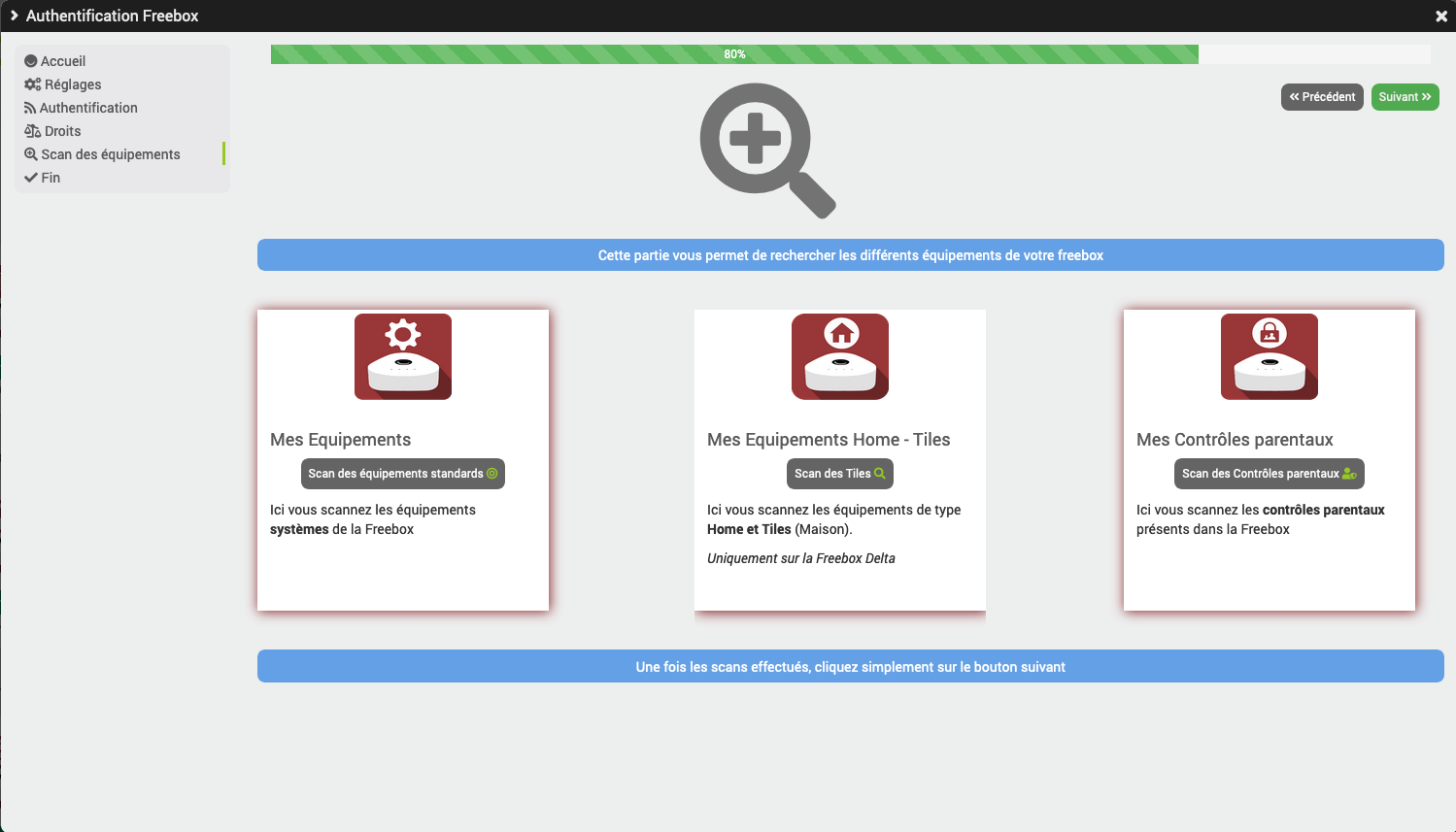Screen dimensions: 1456x832
Task: Continue with the Suivant button
Action: pyautogui.click(x=1405, y=97)
